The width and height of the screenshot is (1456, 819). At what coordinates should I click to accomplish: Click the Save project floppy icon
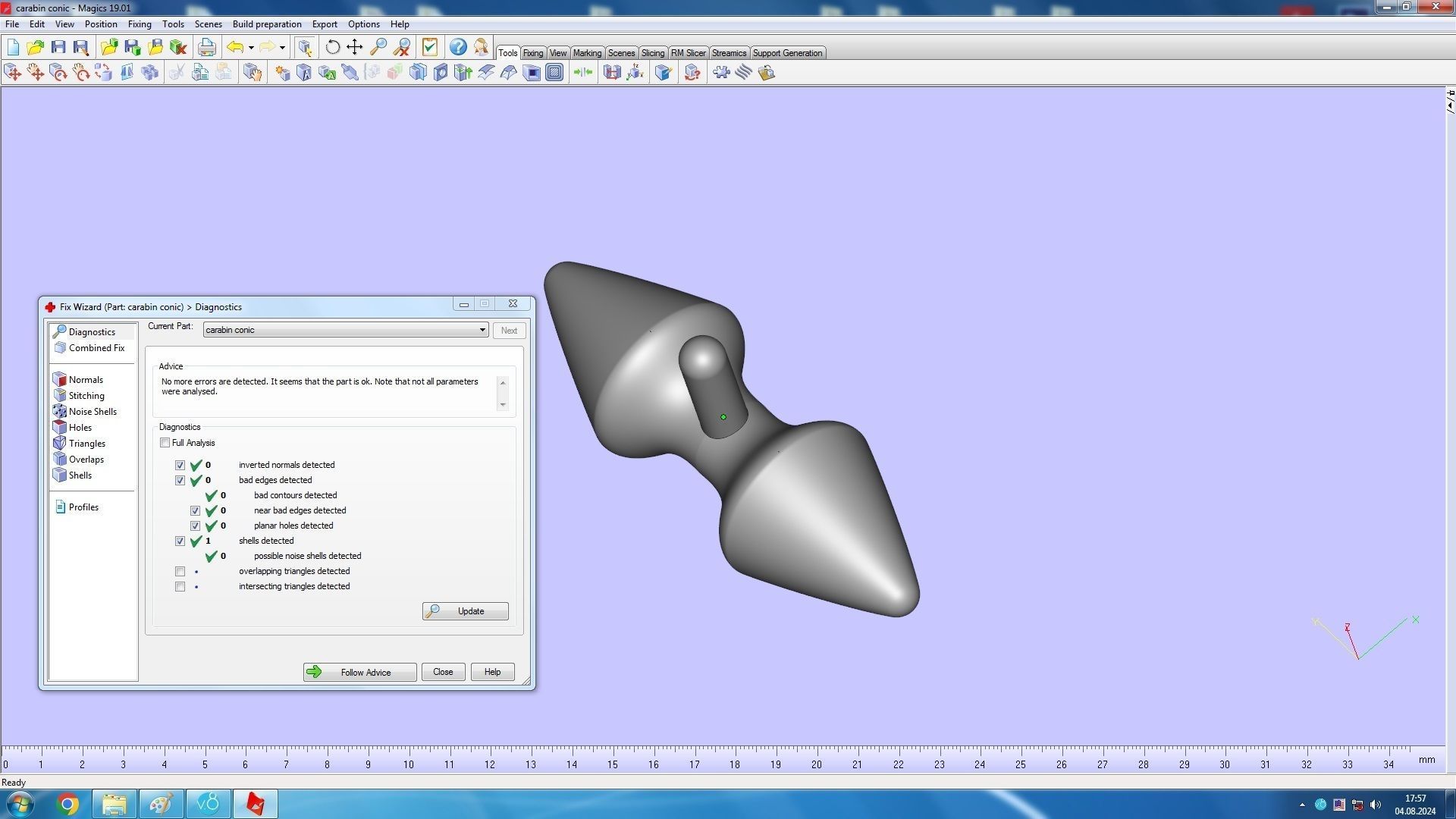click(x=58, y=47)
